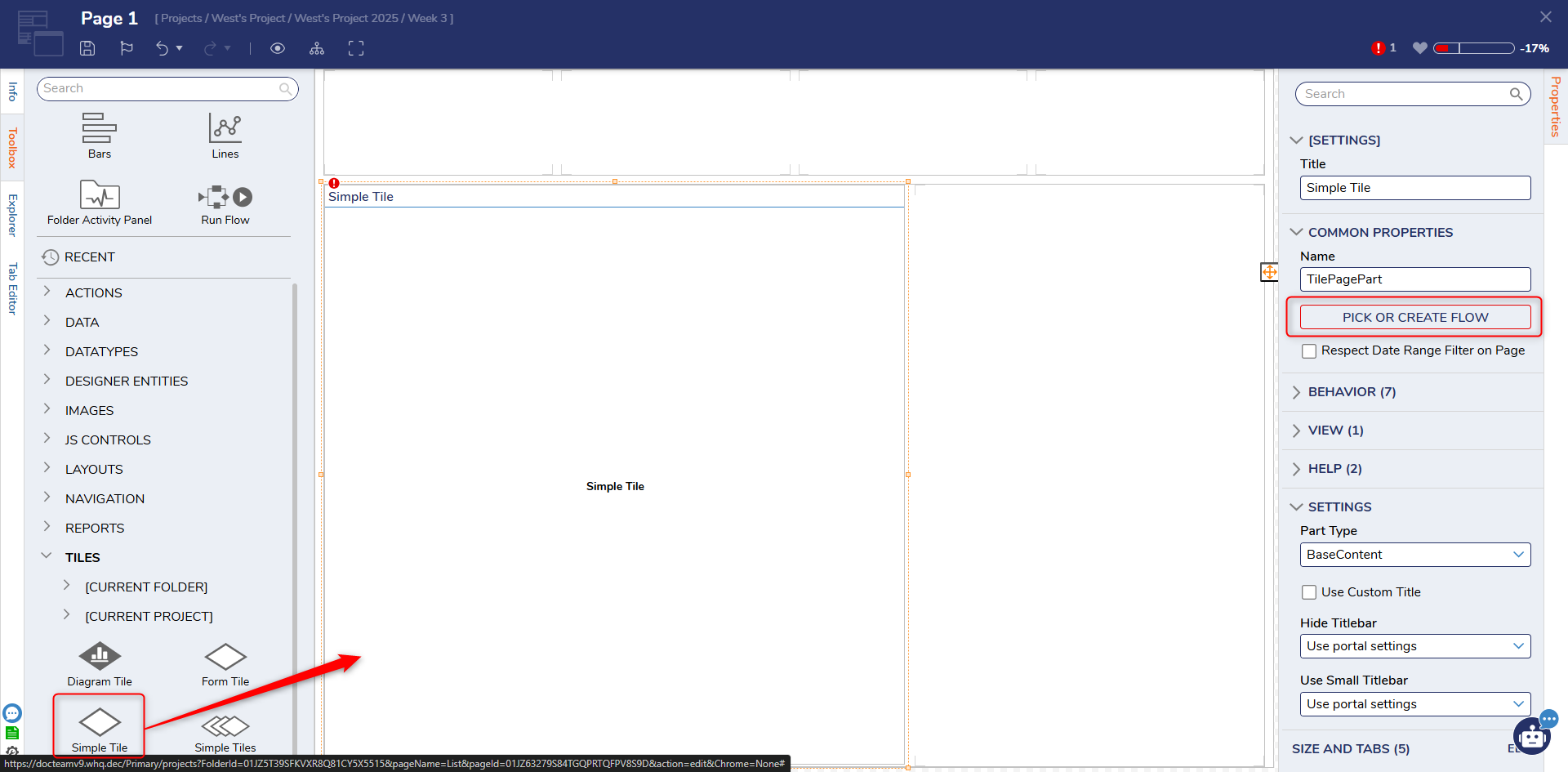Open the Hide Titlebar dropdown
This screenshot has width=1568, height=772.
point(1414,646)
